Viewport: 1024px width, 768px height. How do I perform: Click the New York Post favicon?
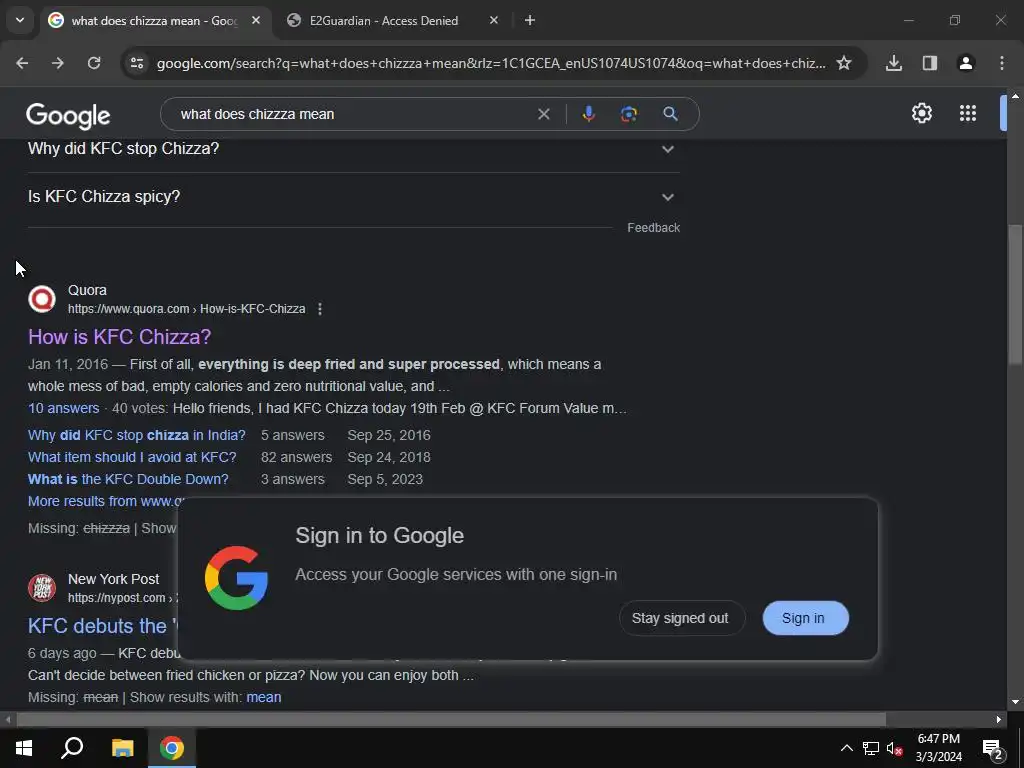pos(42,588)
